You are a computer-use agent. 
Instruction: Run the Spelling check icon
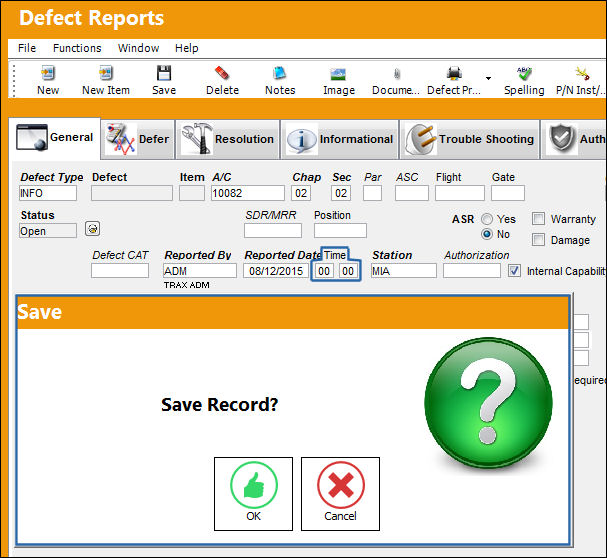524,73
